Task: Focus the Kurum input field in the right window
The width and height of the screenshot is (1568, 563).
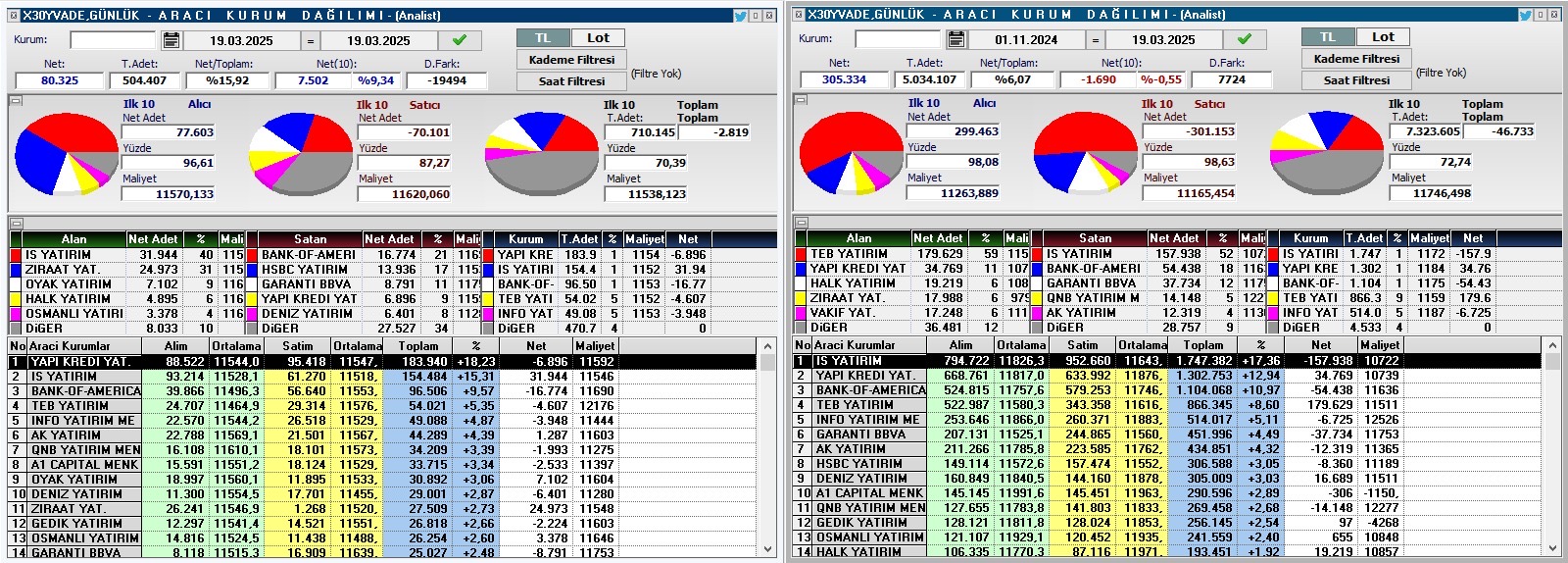Action: click(898, 39)
